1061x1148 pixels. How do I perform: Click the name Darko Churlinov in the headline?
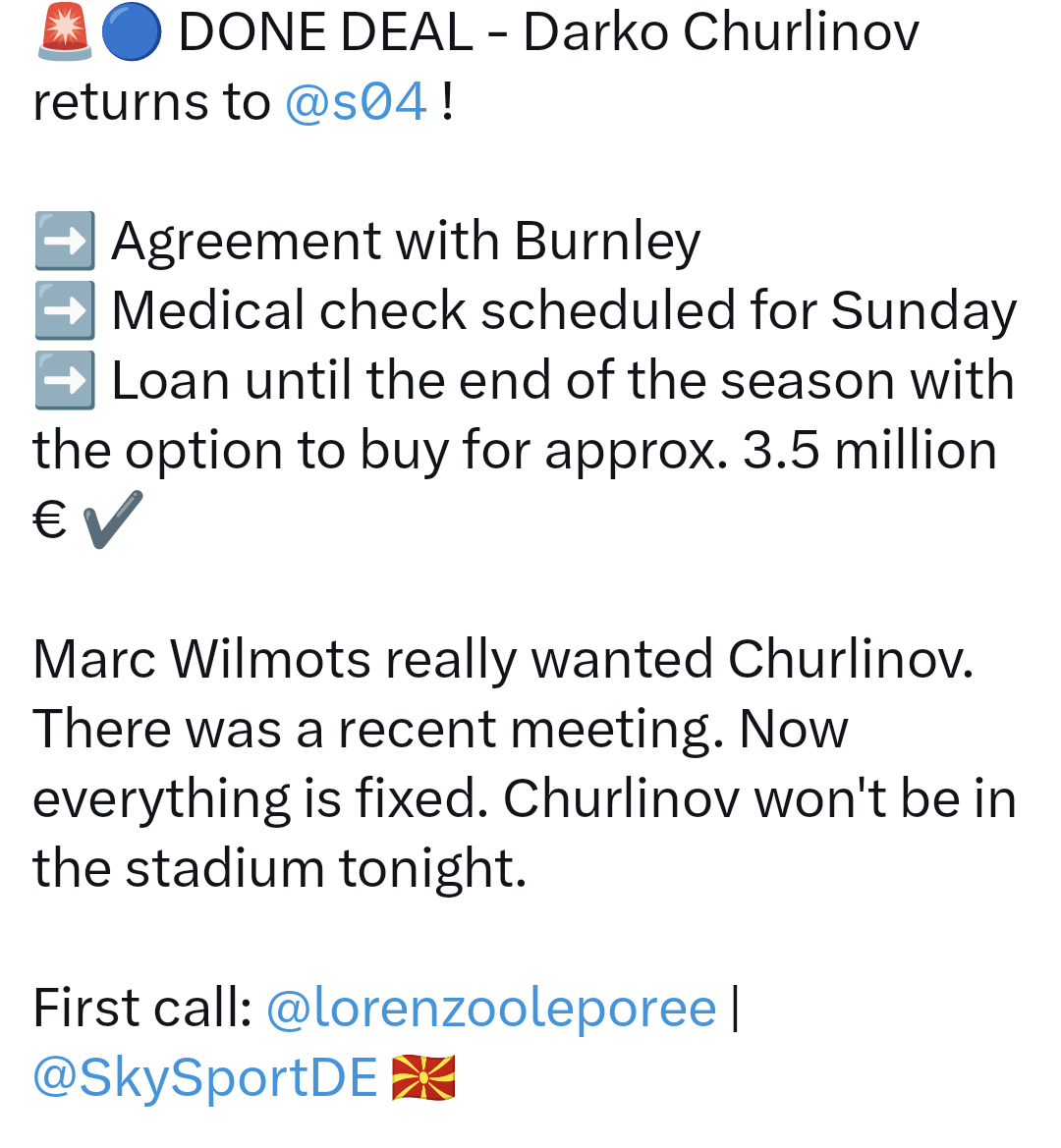click(720, 32)
